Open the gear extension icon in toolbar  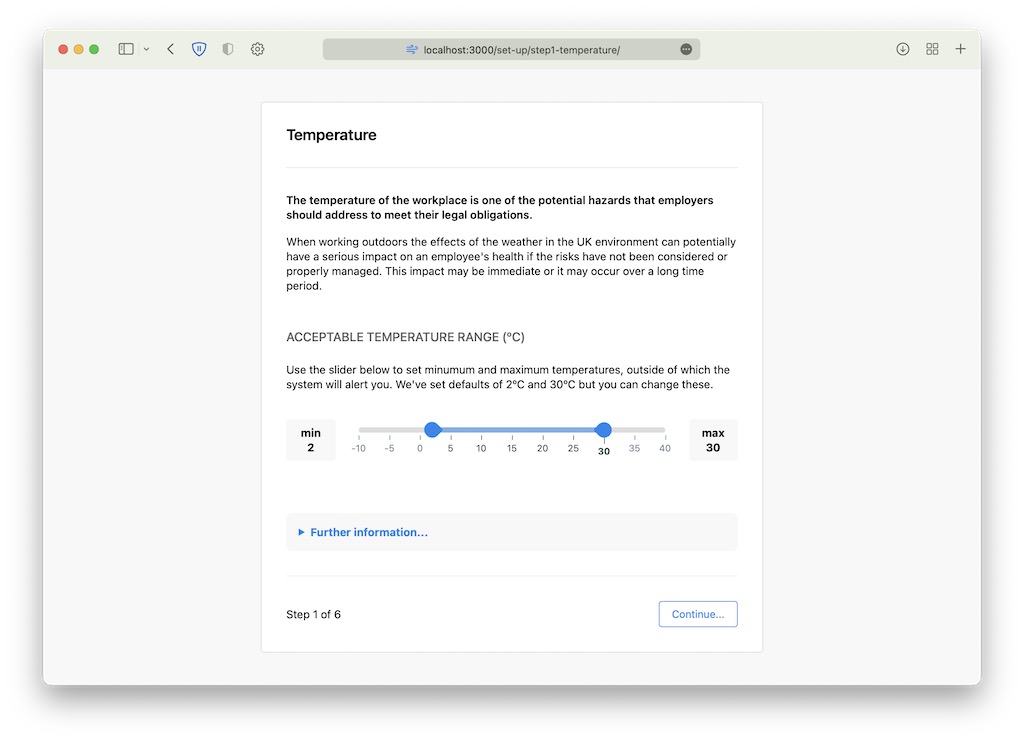click(x=257, y=49)
